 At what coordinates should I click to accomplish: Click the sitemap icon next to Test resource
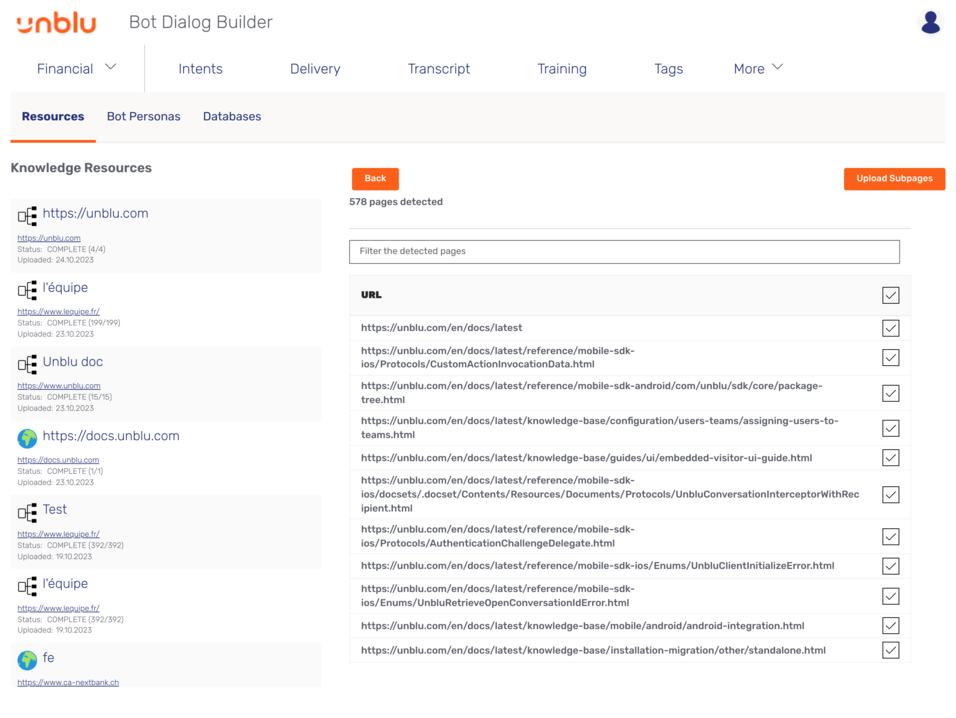pyautogui.click(x=27, y=510)
